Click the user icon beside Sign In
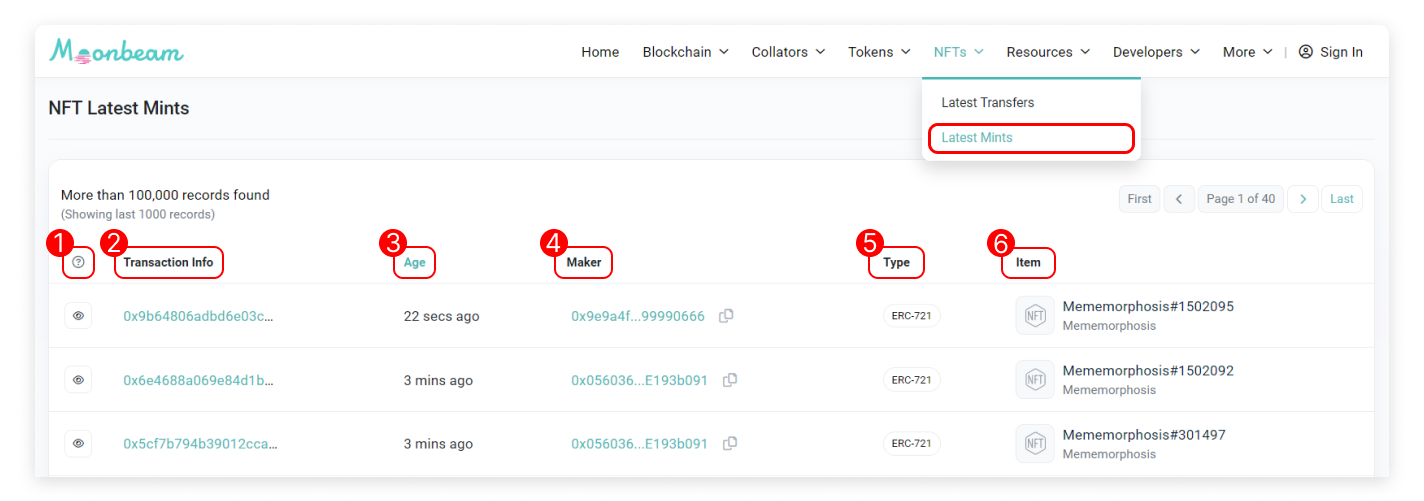Viewport: 1424px width, 501px height. 1305,52
